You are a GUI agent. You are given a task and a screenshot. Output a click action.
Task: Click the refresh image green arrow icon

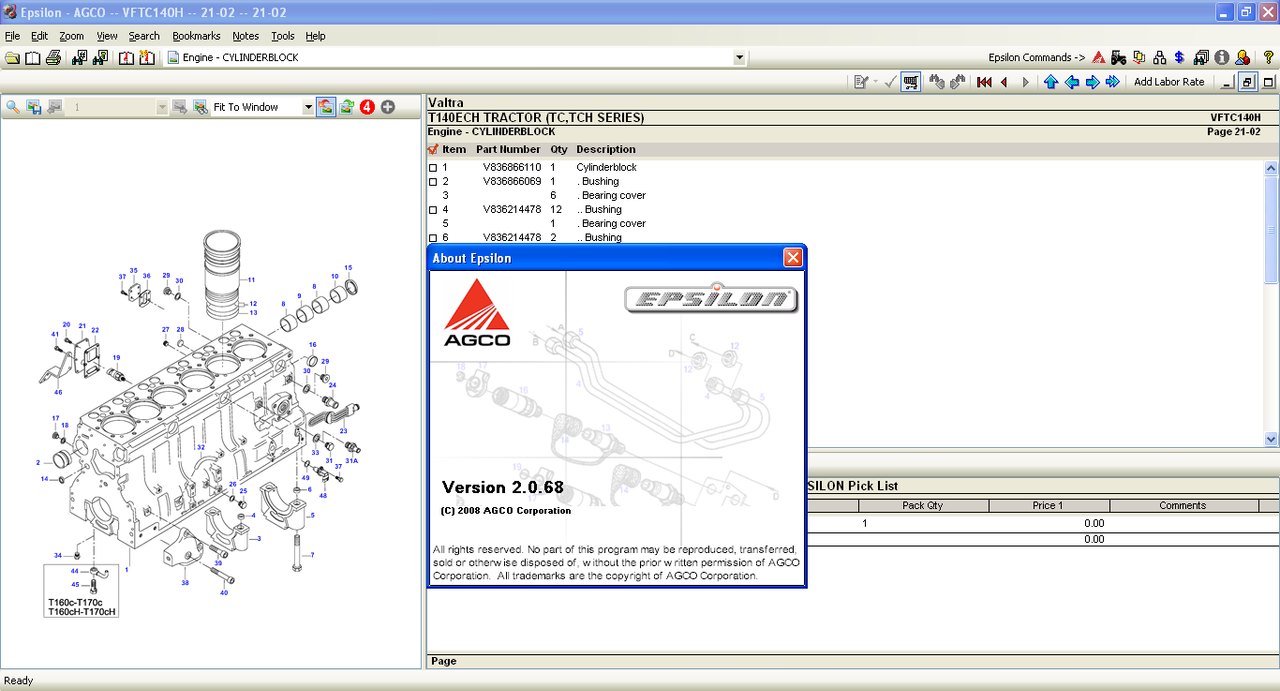(x=347, y=107)
